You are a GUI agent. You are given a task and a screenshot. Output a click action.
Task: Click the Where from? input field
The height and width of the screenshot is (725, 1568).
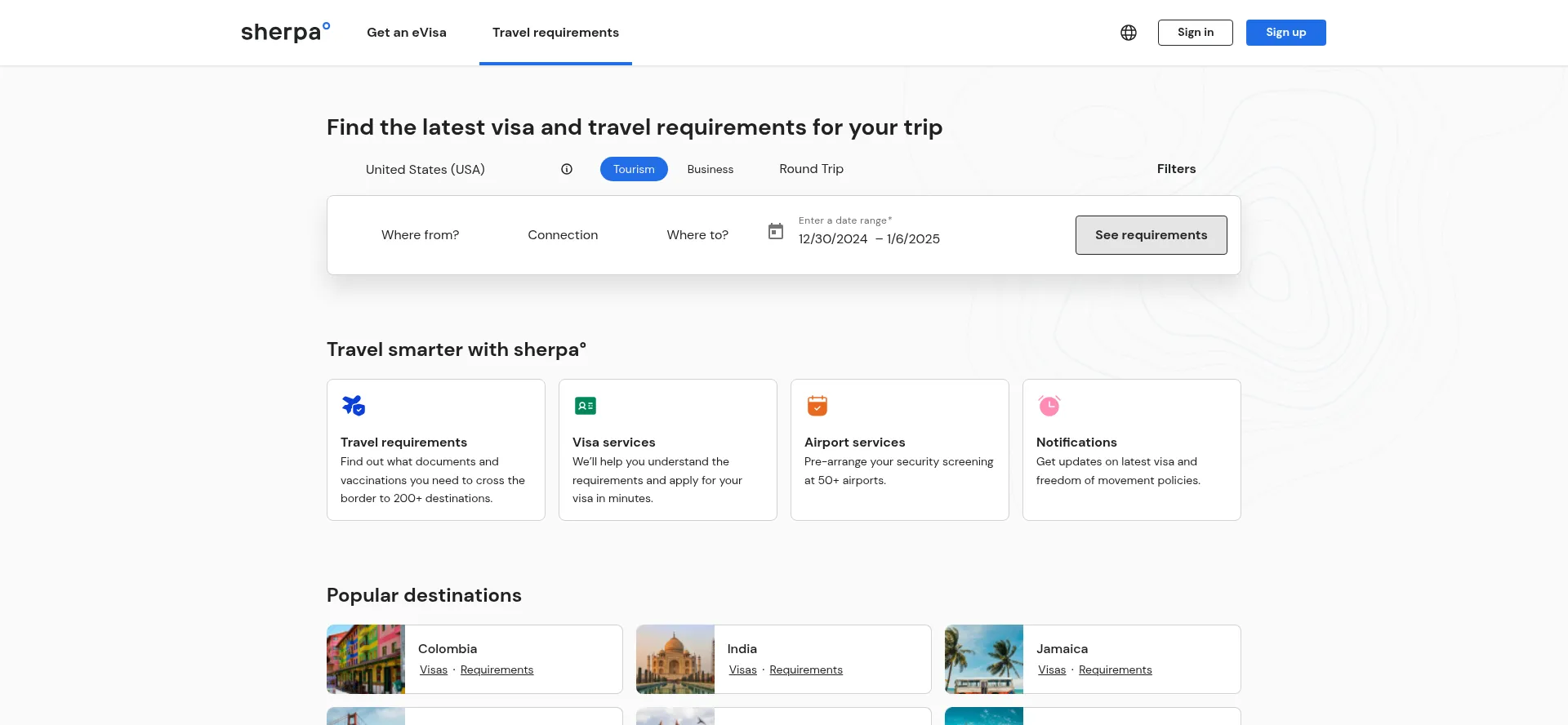pyautogui.click(x=420, y=235)
